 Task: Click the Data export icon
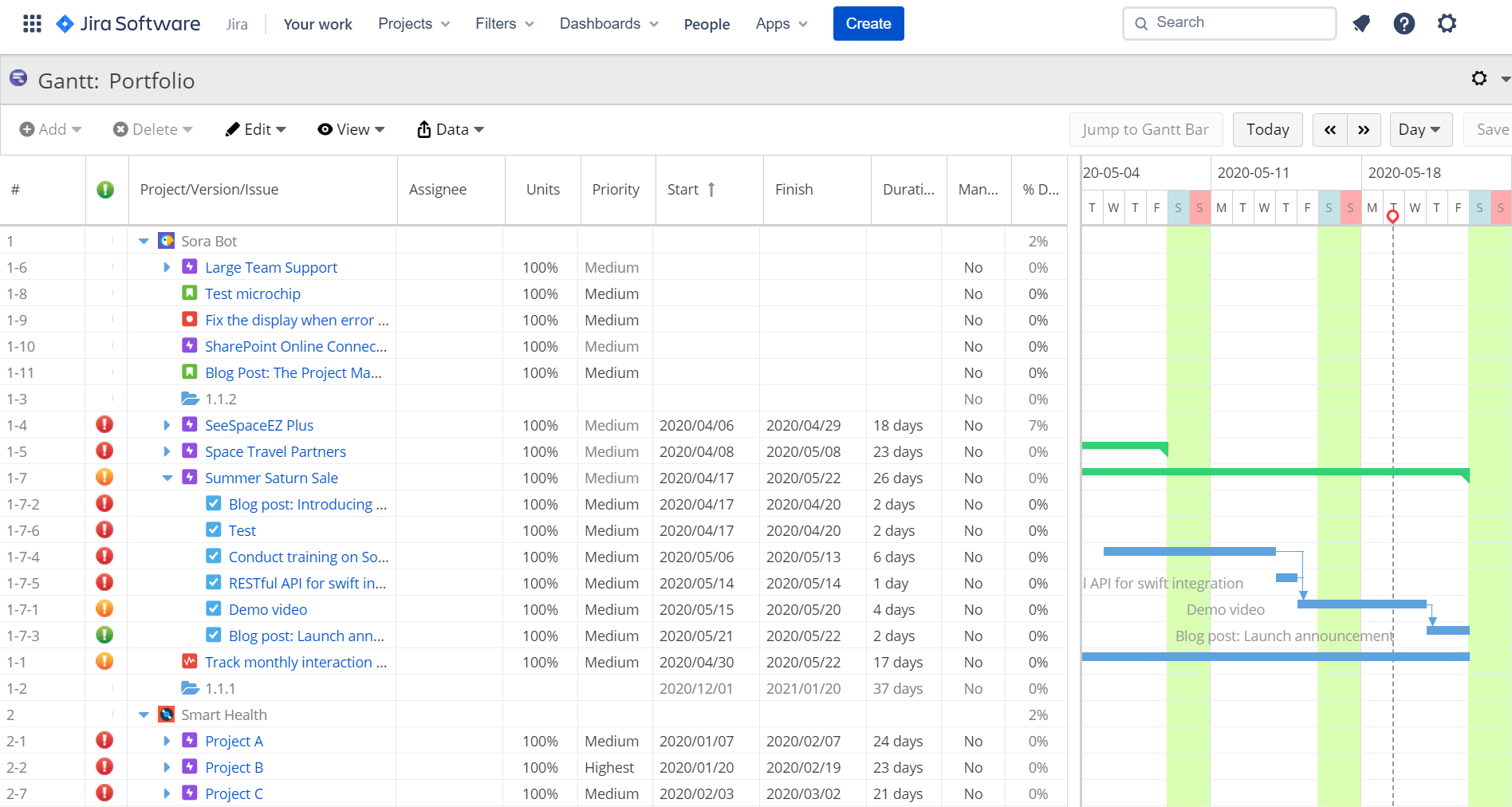[x=423, y=128]
